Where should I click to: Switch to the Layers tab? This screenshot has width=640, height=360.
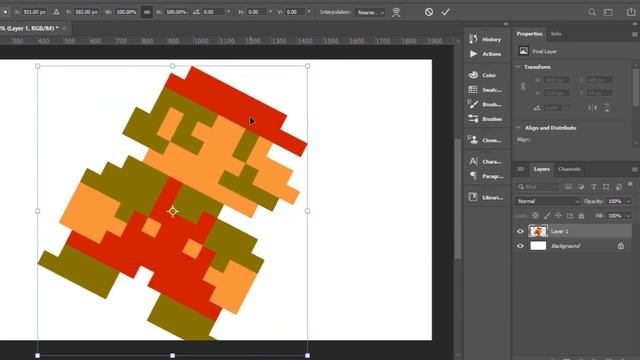(542, 169)
